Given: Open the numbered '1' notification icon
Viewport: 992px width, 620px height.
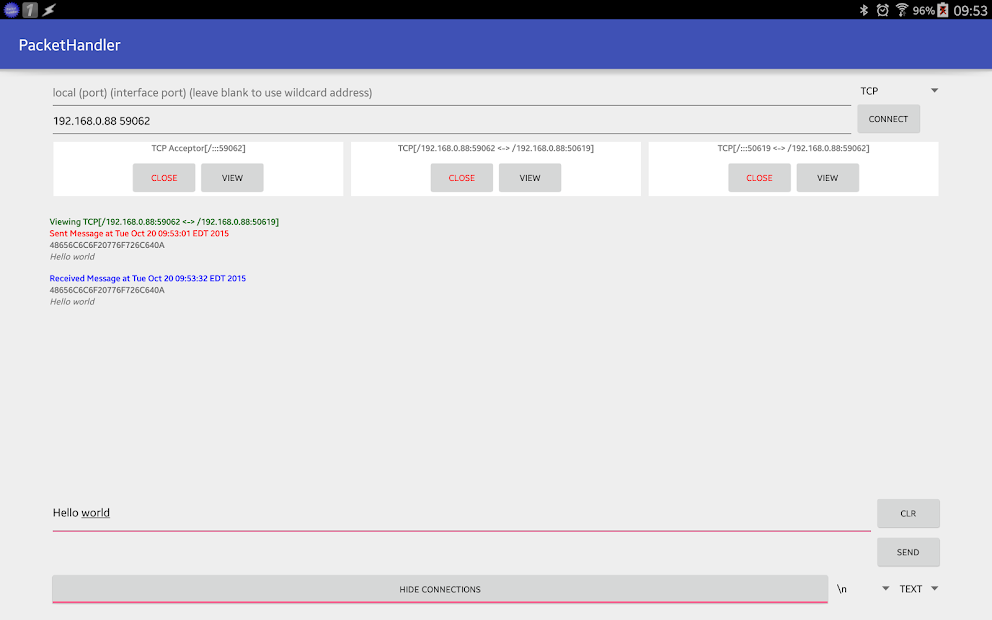Looking at the screenshot, I should [30, 9].
